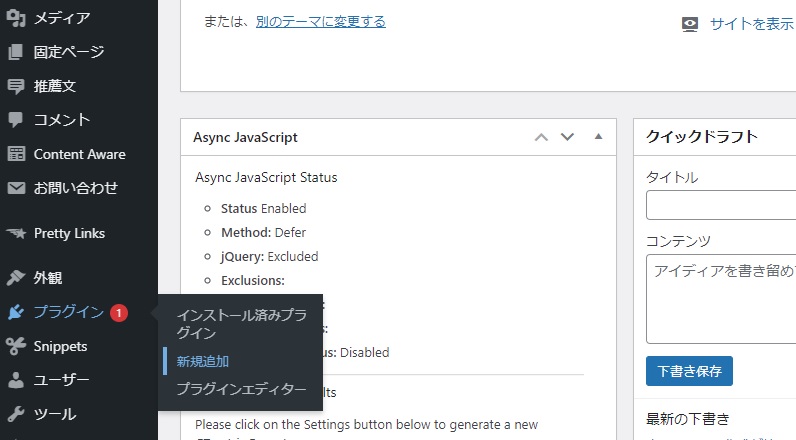The image size is (796, 440).
Task: Click the 固定ページ pages icon
Action: click(x=16, y=52)
